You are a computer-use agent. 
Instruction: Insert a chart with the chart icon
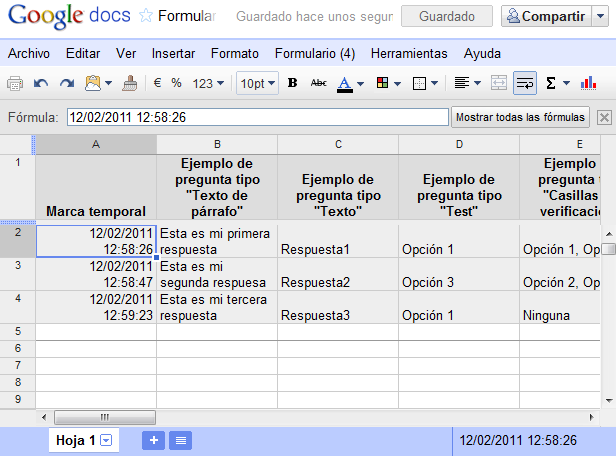click(x=588, y=83)
